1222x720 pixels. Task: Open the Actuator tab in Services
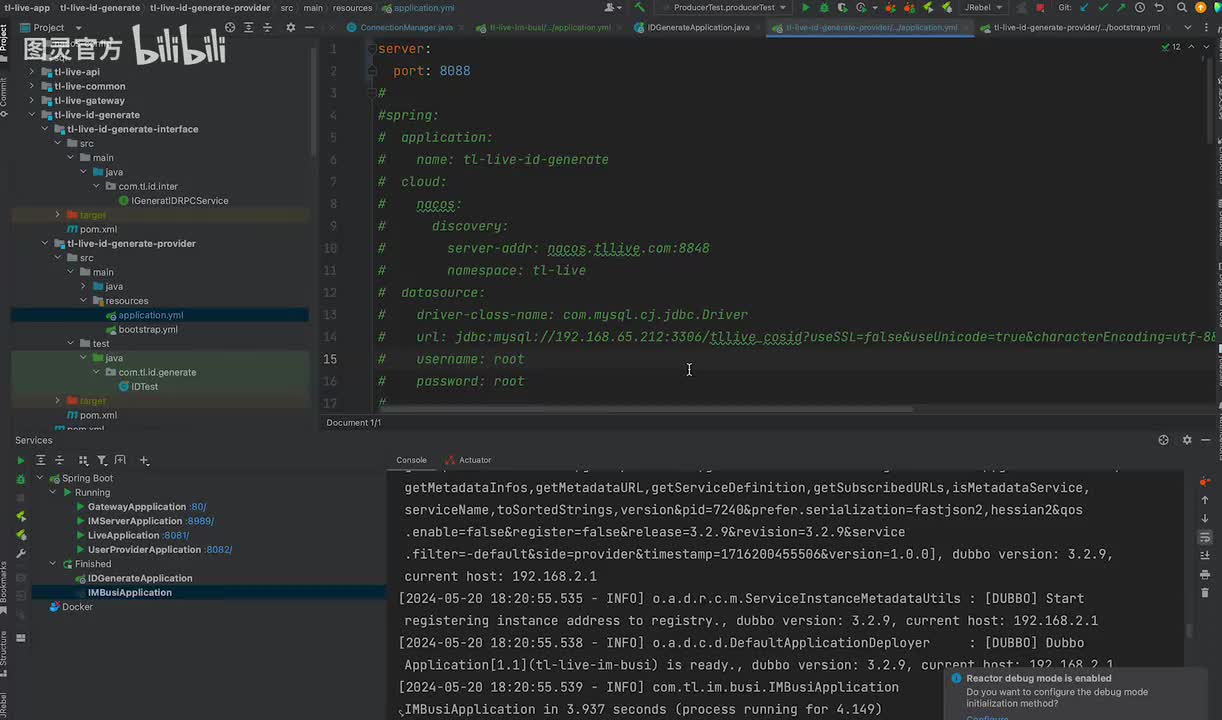pyautogui.click(x=474, y=460)
